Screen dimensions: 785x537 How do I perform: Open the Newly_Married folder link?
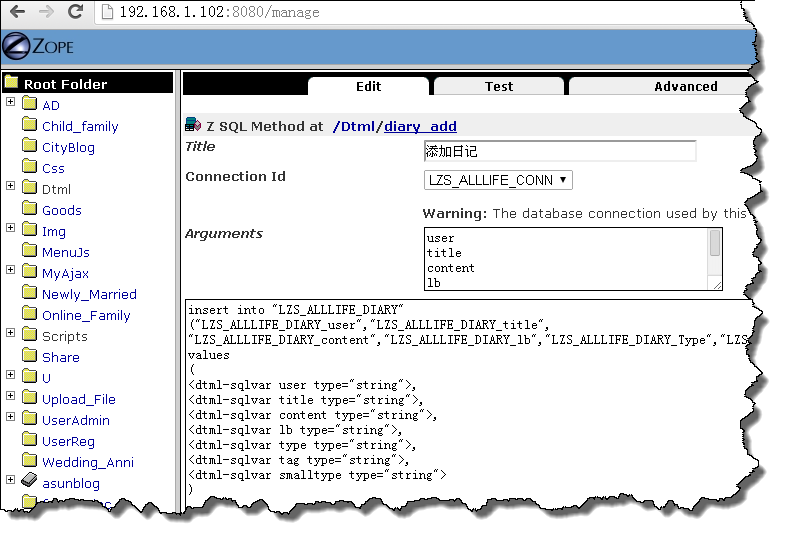90,294
